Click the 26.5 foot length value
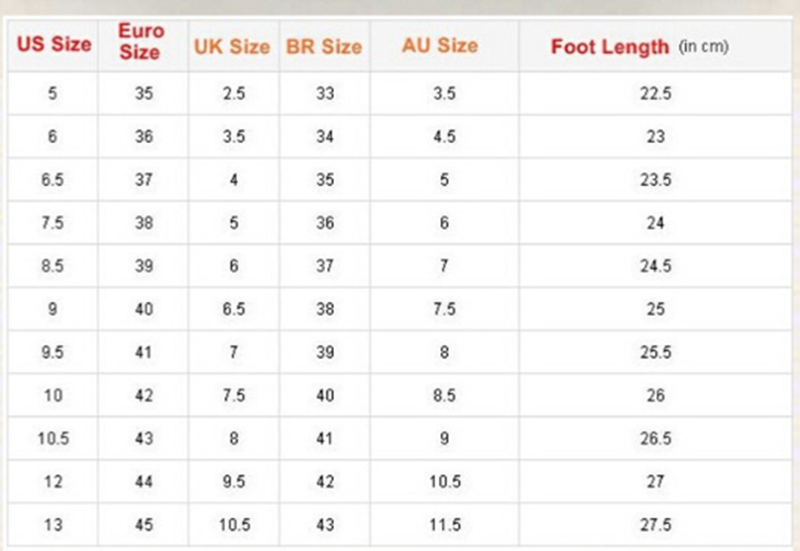This screenshot has width=800, height=551. tap(655, 439)
